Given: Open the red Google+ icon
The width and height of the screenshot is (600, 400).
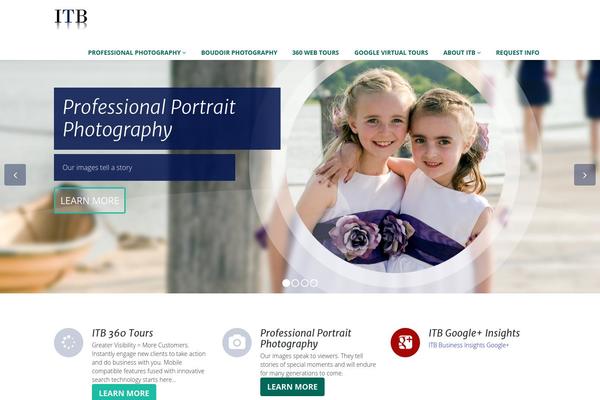Looking at the screenshot, I should pos(405,343).
